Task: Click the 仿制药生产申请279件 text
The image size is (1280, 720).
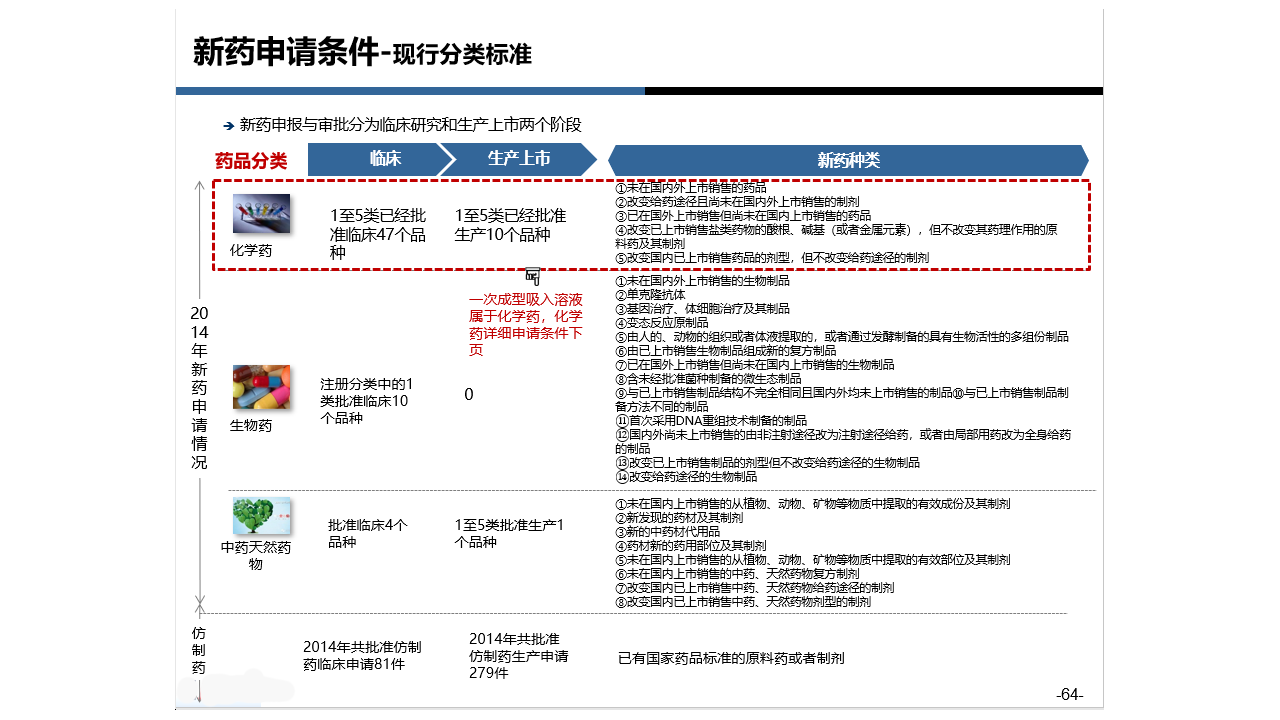Action: (x=518, y=656)
